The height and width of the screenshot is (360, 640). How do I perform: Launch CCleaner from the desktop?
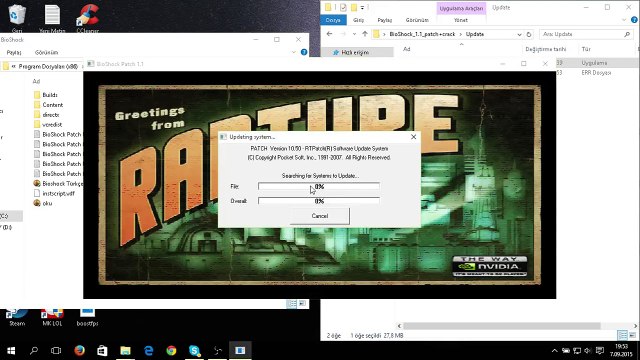(87, 18)
